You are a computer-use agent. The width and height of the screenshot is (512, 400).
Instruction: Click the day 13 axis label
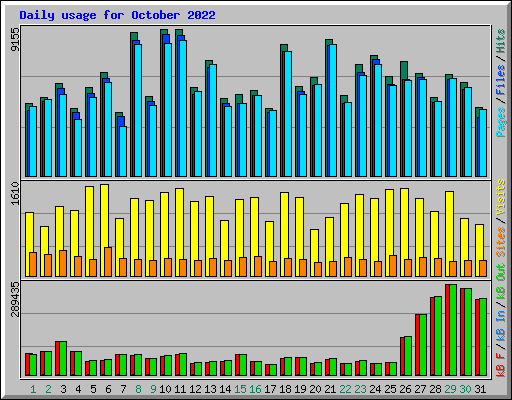point(210,389)
